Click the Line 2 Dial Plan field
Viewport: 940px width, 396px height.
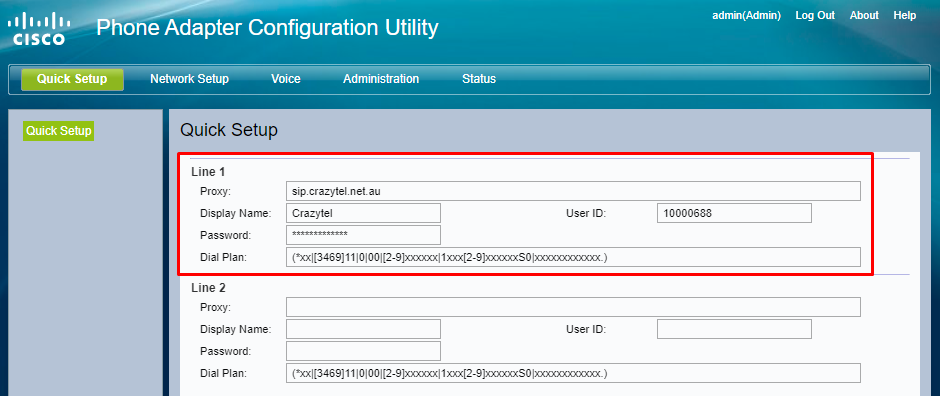point(573,373)
